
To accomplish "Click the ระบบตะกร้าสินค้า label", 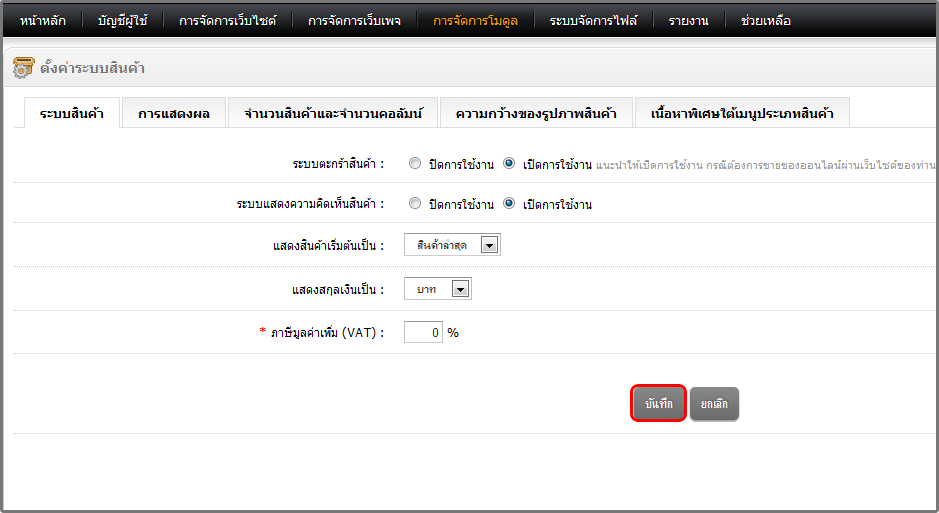I will click(x=338, y=163).
